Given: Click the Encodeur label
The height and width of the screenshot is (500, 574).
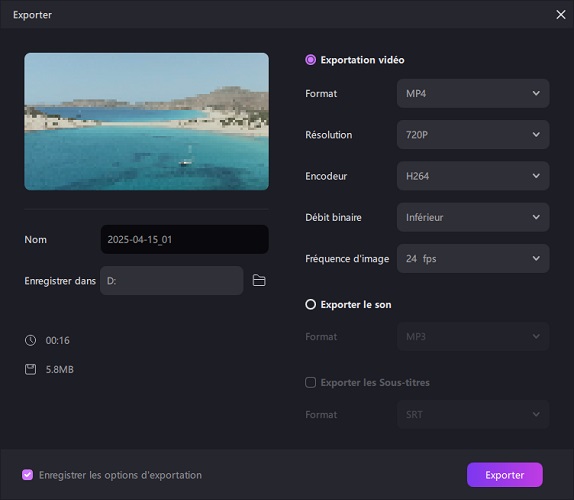Looking at the screenshot, I should coord(326,176).
